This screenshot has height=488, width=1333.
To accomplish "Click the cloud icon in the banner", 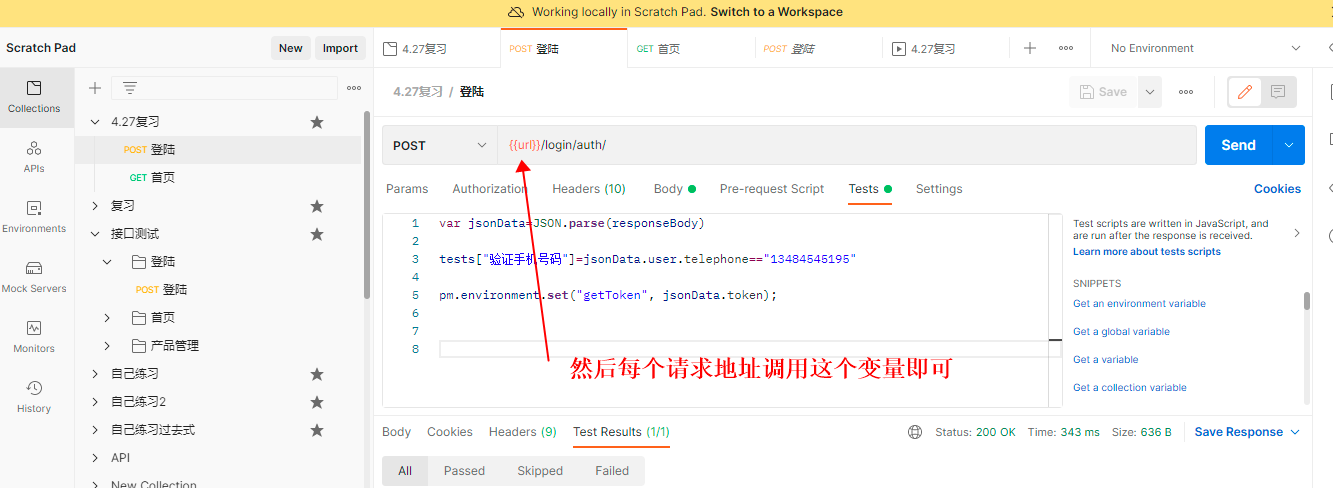I will point(516,12).
